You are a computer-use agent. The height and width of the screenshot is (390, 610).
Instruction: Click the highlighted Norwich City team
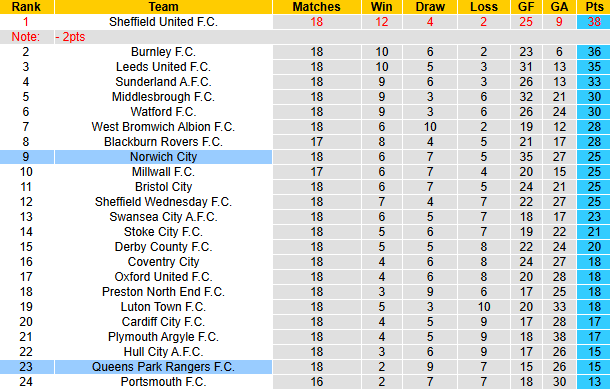pyautogui.click(x=163, y=157)
